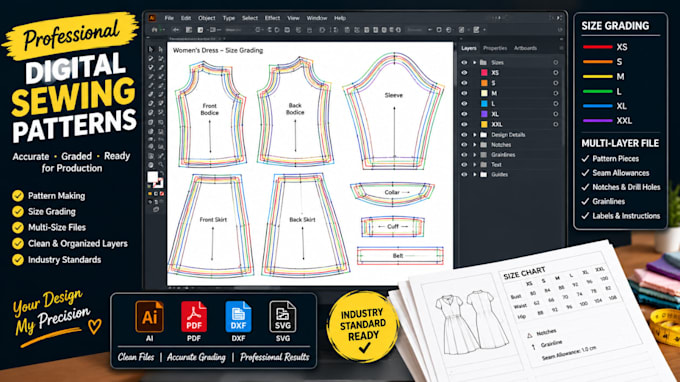680x382 pixels.
Task: Click the white Fill color swatch
Action: (x=152, y=177)
